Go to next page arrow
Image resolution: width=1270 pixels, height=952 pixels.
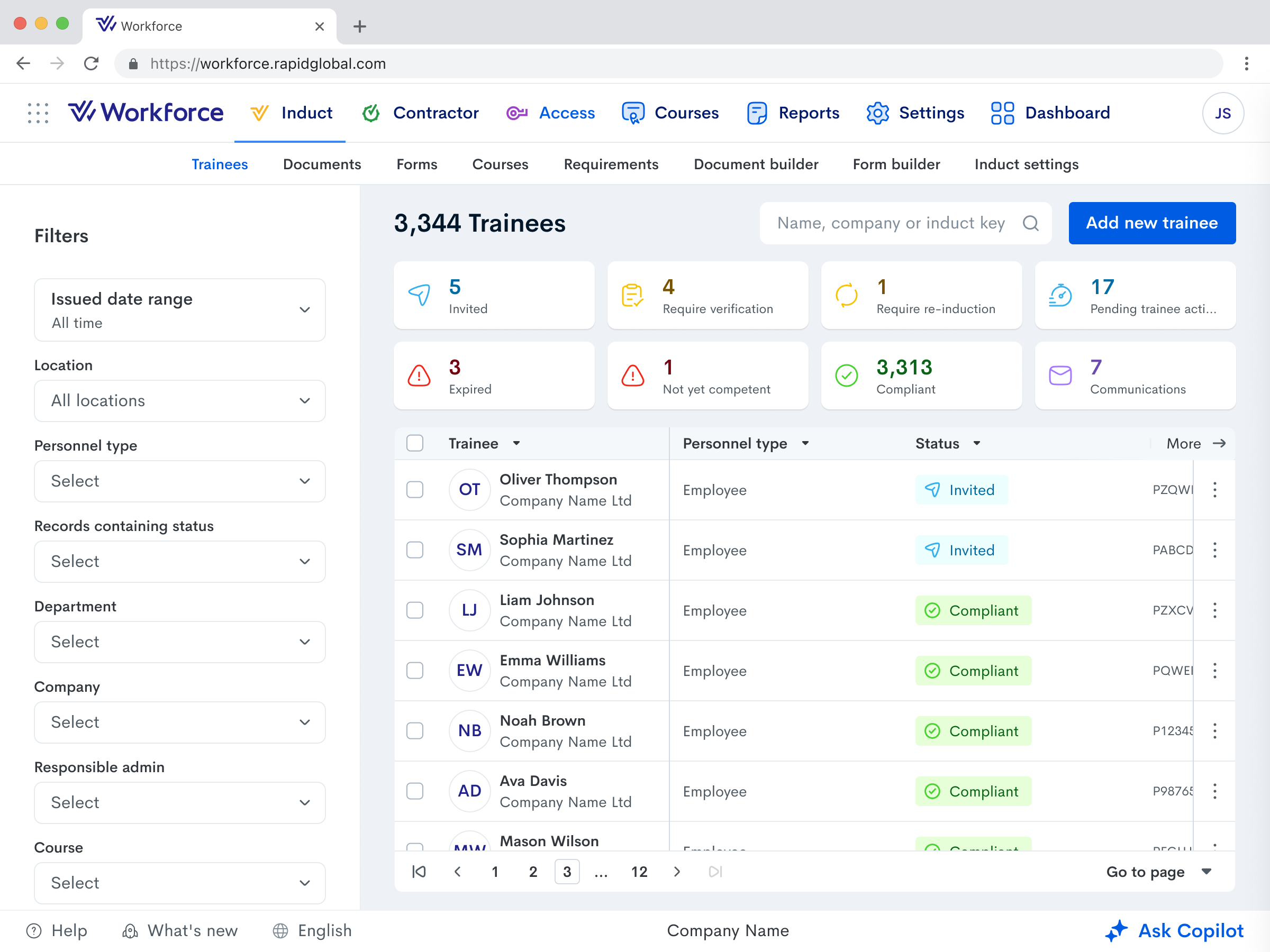pyautogui.click(x=677, y=872)
